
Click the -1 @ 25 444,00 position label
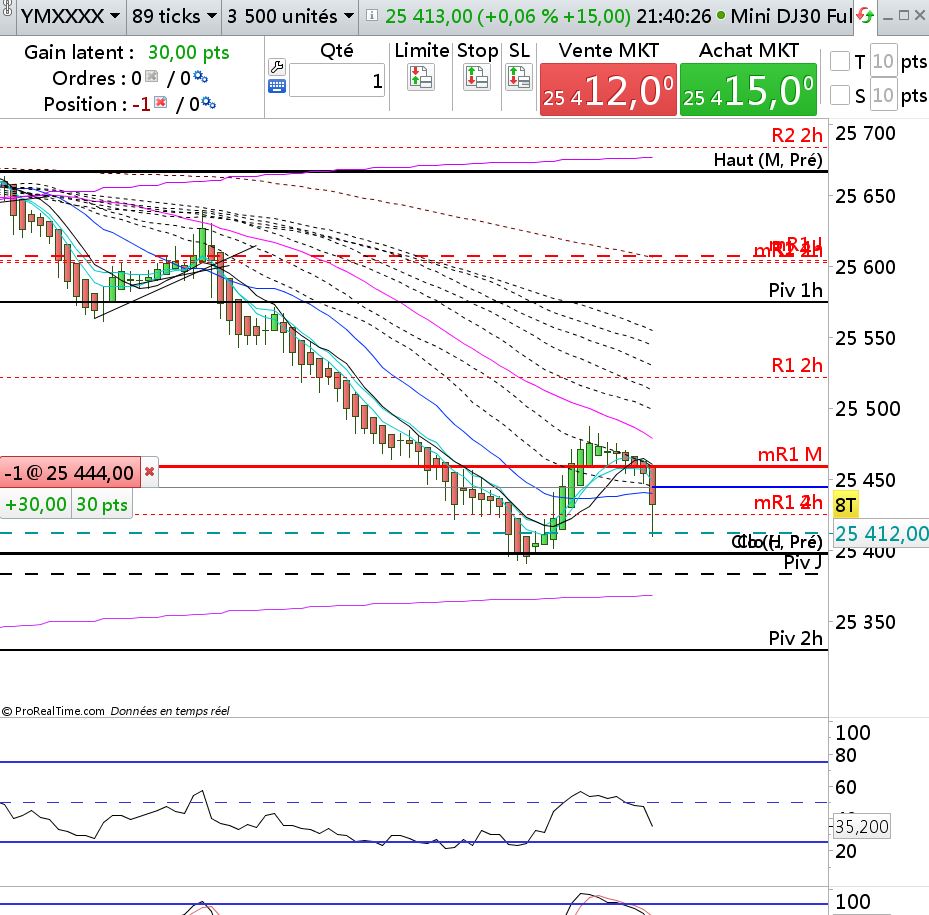point(70,472)
